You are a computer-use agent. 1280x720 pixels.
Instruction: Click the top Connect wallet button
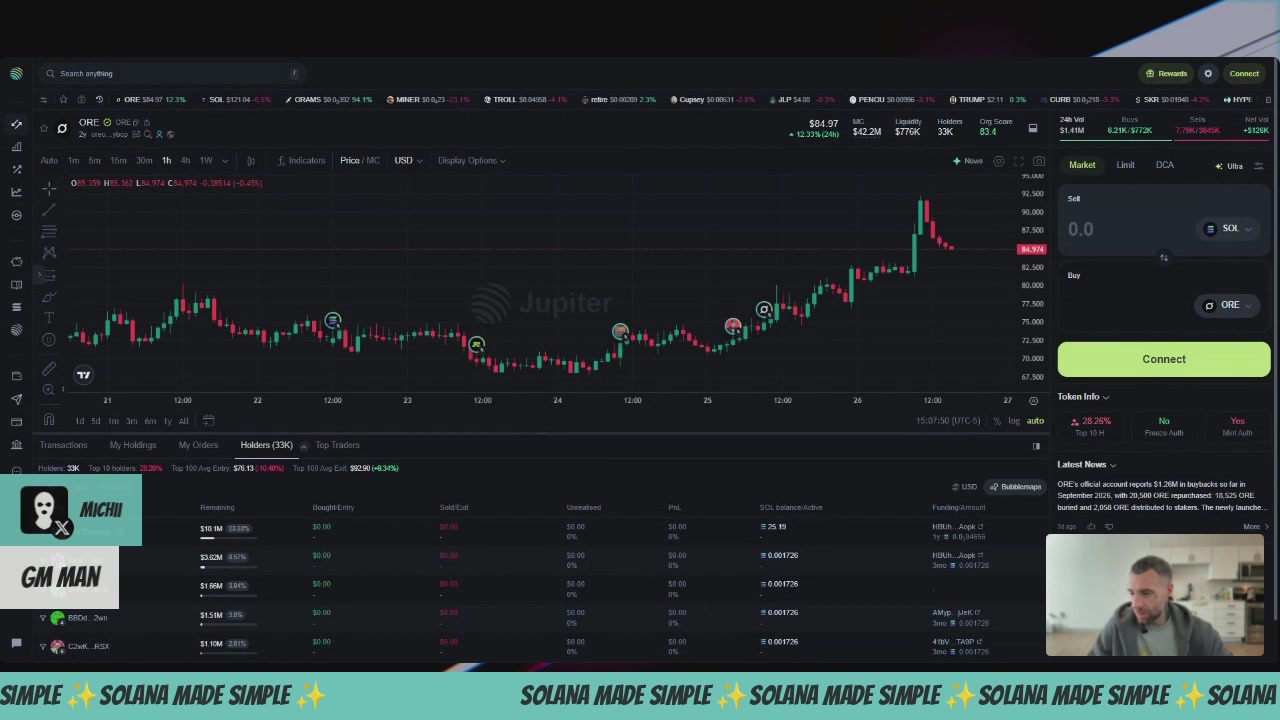tap(1244, 73)
